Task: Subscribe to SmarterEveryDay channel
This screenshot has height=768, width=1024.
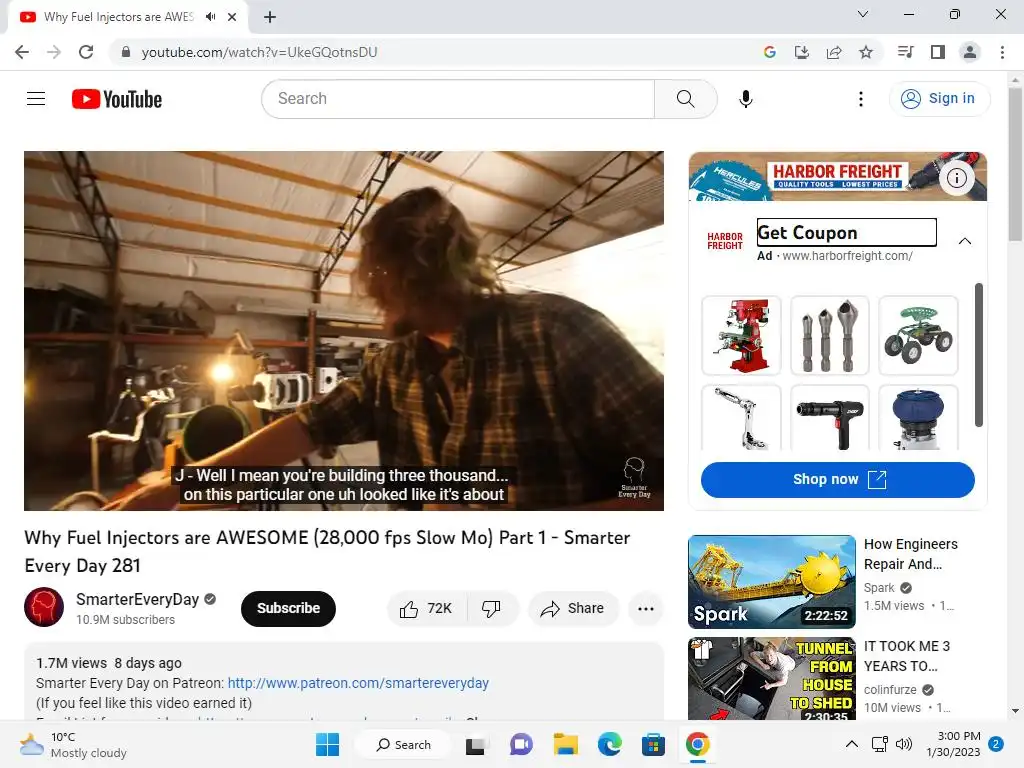Action: (288, 609)
